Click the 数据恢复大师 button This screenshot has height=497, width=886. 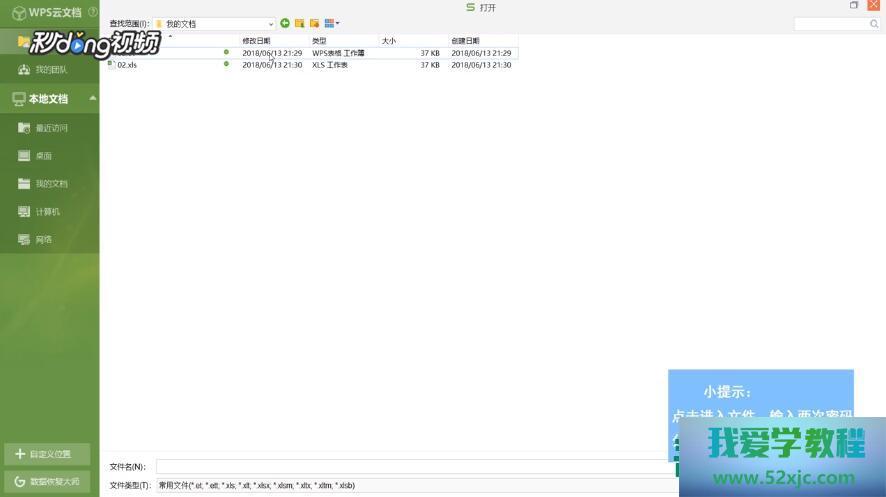click(47, 481)
